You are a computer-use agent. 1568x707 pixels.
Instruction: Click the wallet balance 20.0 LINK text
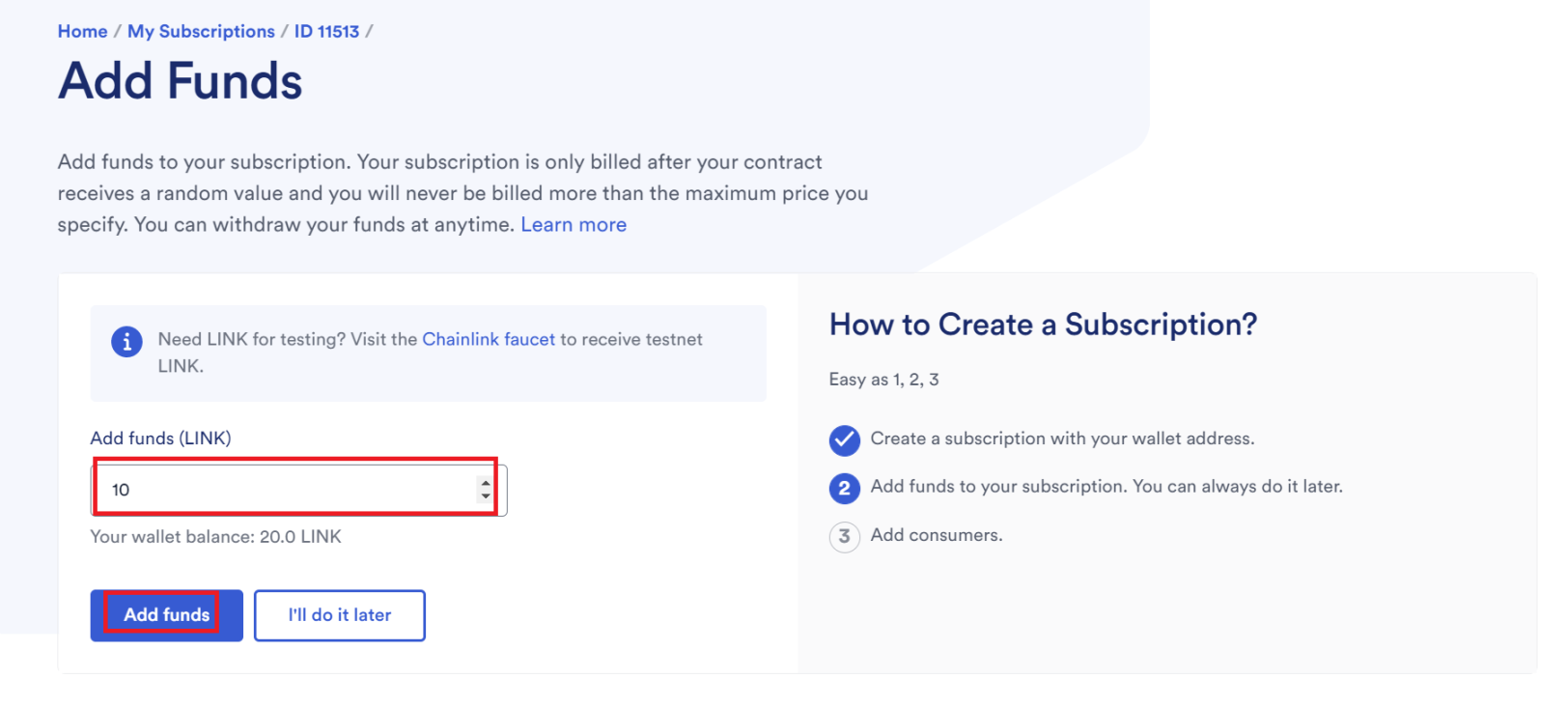tap(215, 537)
